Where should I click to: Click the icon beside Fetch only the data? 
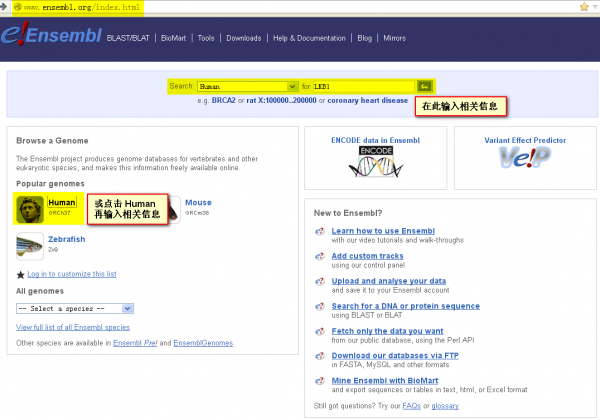(x=320, y=331)
